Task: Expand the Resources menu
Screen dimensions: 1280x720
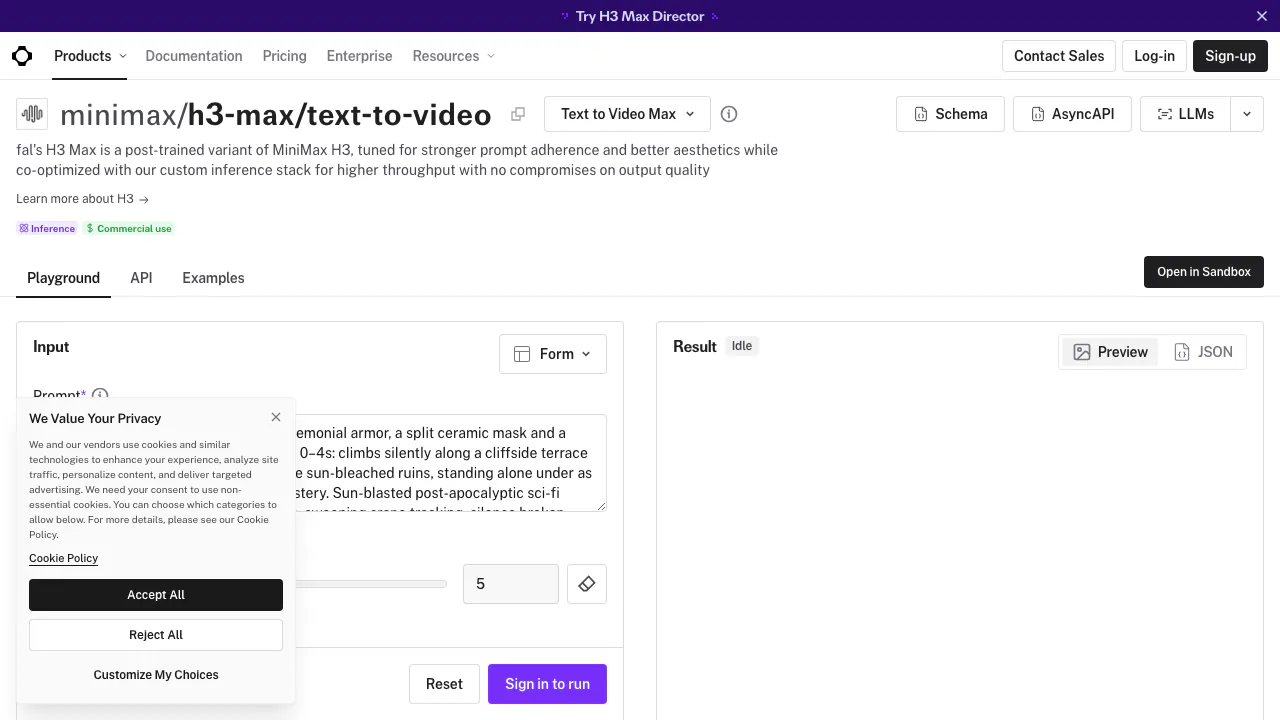Action: coord(454,56)
